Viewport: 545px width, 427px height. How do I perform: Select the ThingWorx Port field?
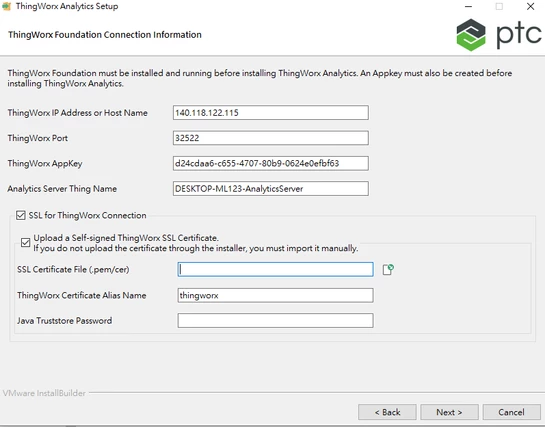click(271, 138)
